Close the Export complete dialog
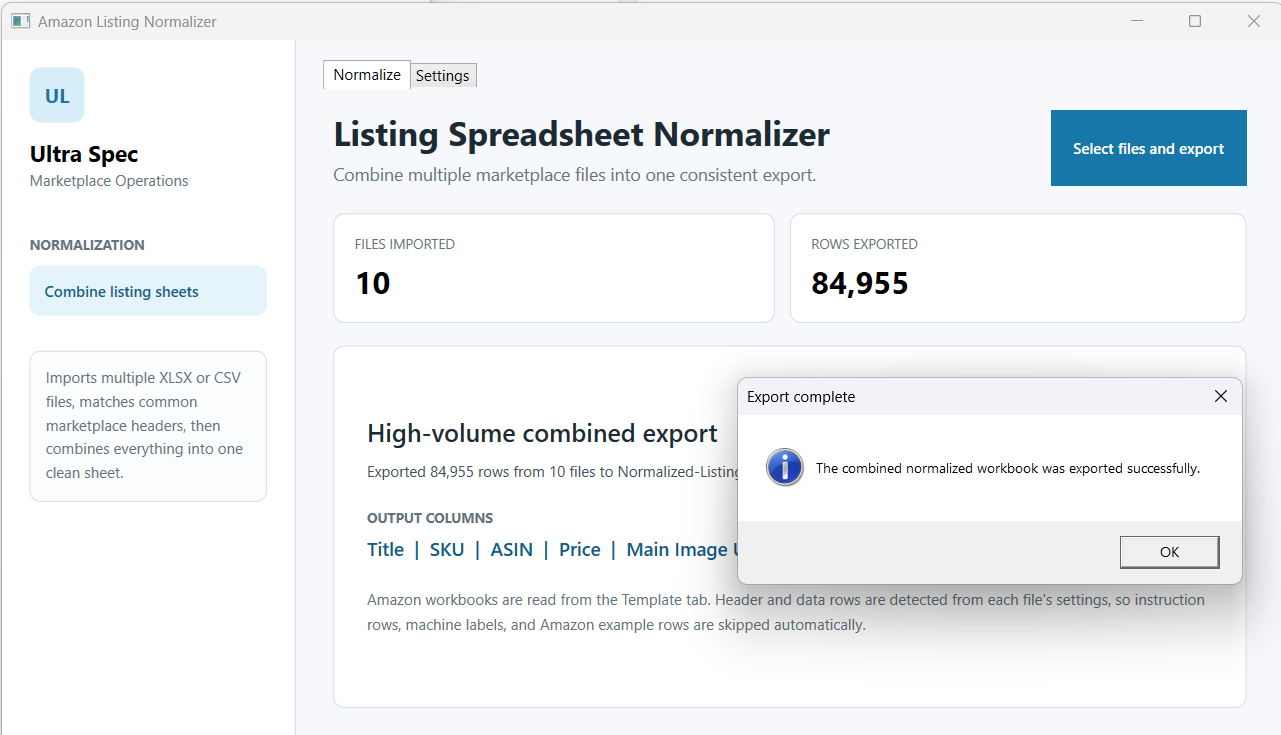This screenshot has width=1281, height=735. [1220, 397]
